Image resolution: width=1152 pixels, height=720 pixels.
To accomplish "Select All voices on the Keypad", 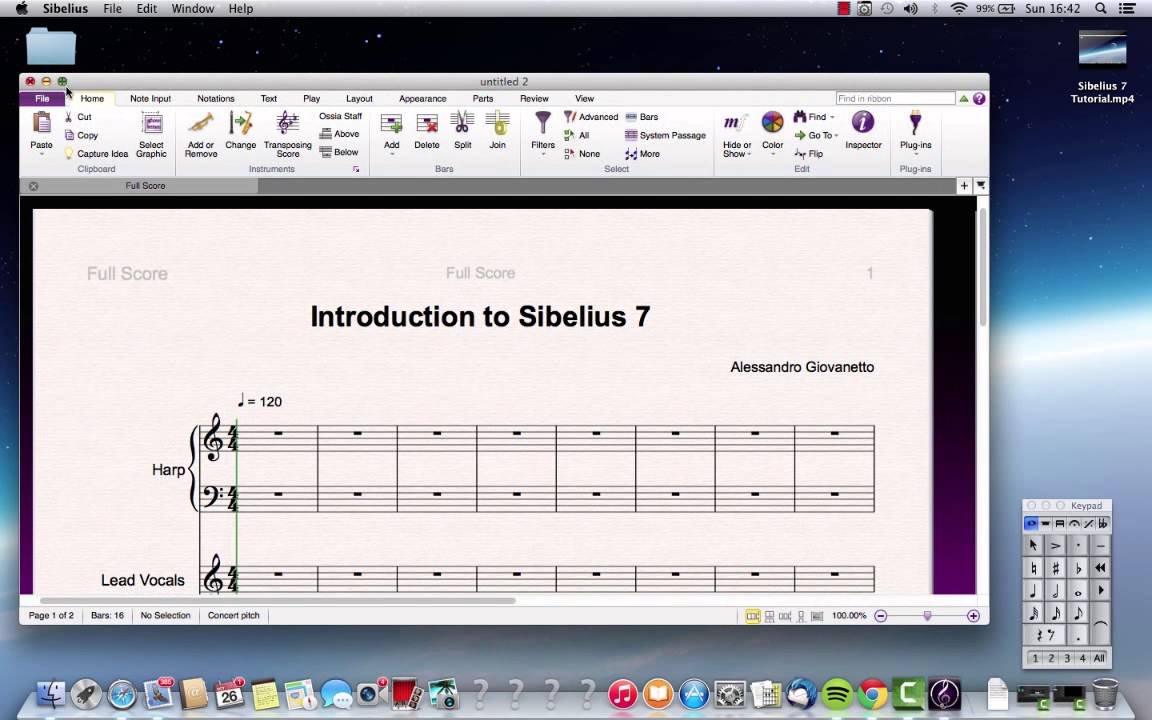I will [1099, 658].
